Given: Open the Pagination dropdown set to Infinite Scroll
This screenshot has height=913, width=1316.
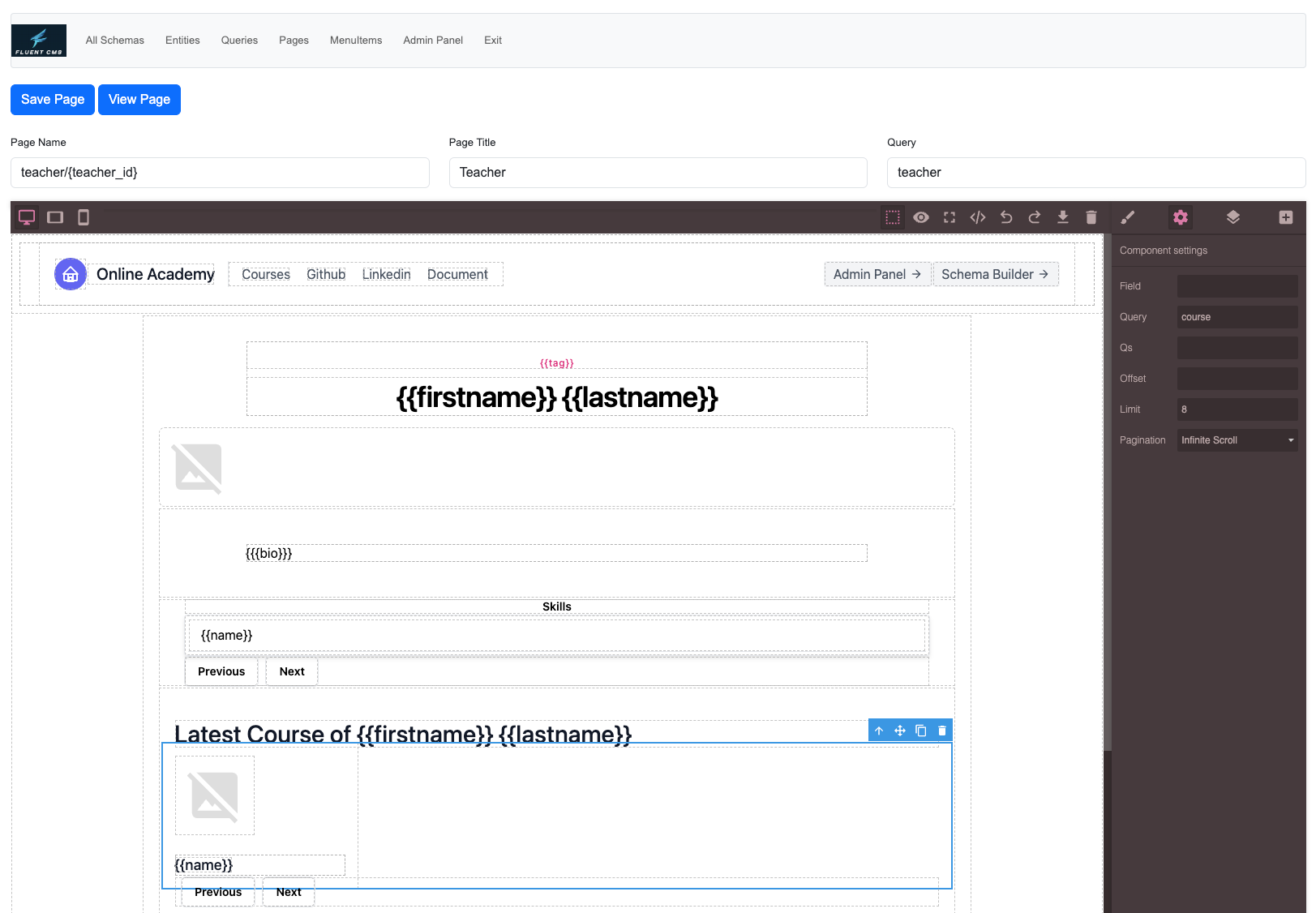Looking at the screenshot, I should pos(1237,439).
